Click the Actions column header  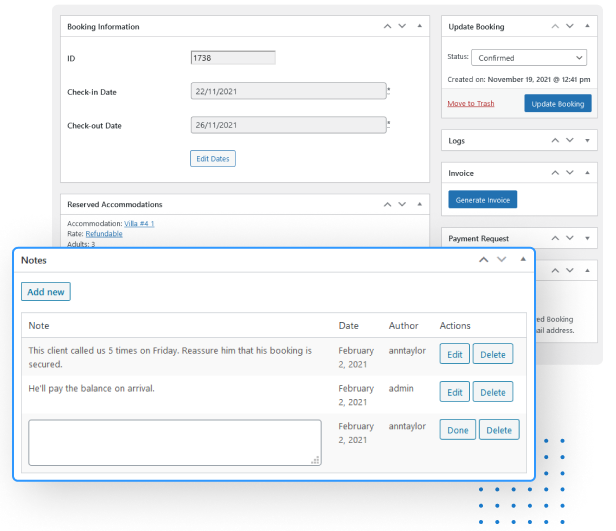click(455, 326)
